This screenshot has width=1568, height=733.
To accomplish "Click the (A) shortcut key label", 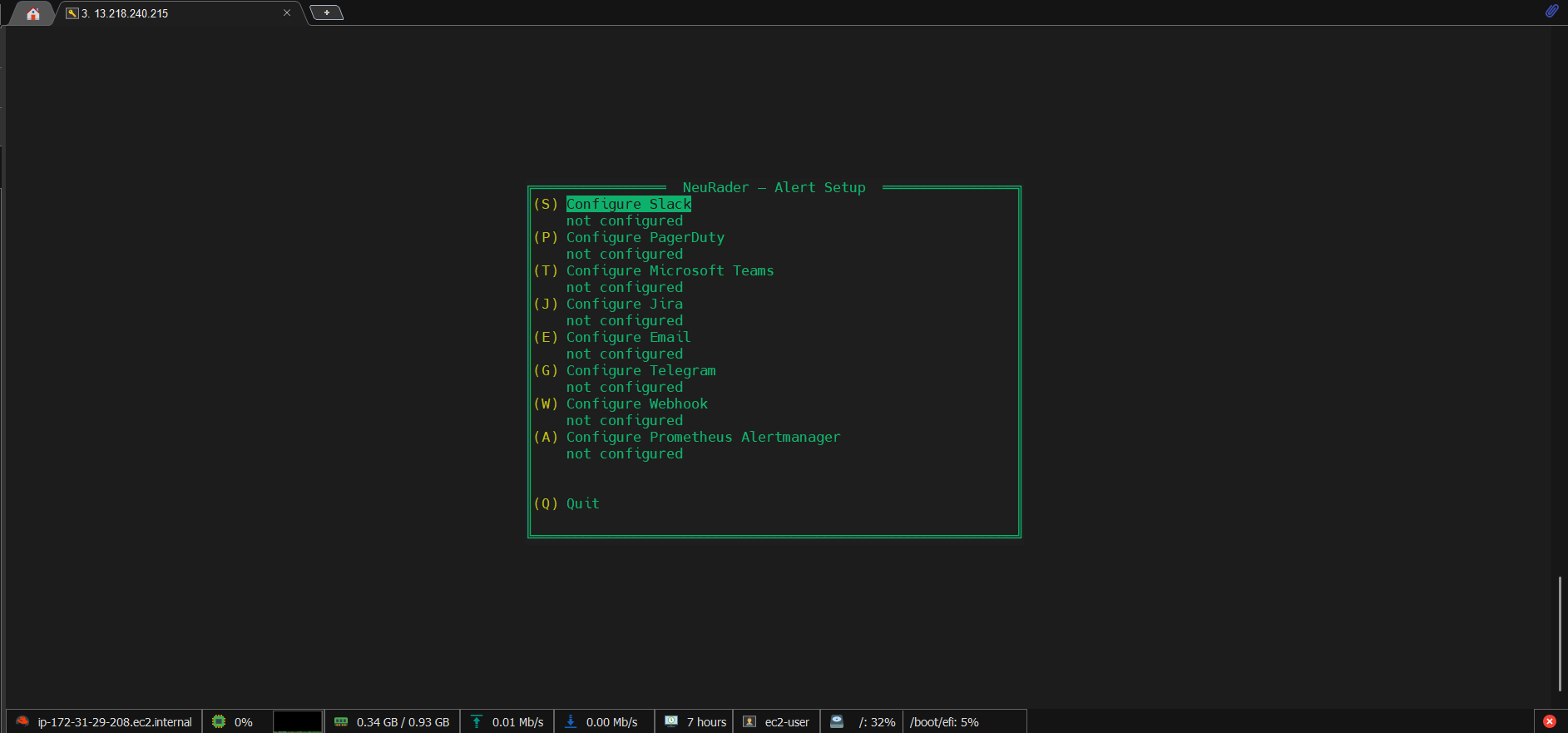I will (x=546, y=437).
